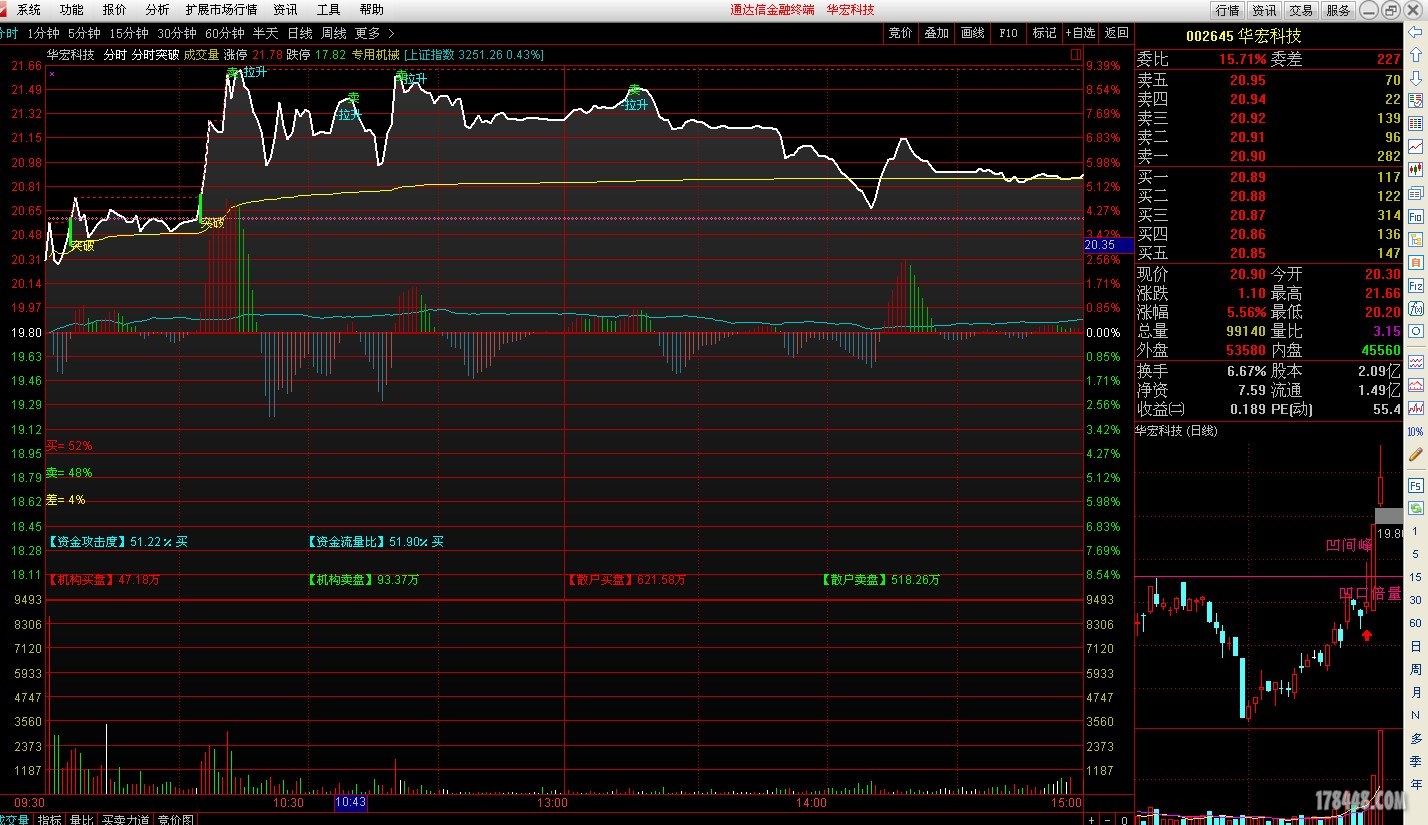Click the green refresh icon in sidebar

1416,508
